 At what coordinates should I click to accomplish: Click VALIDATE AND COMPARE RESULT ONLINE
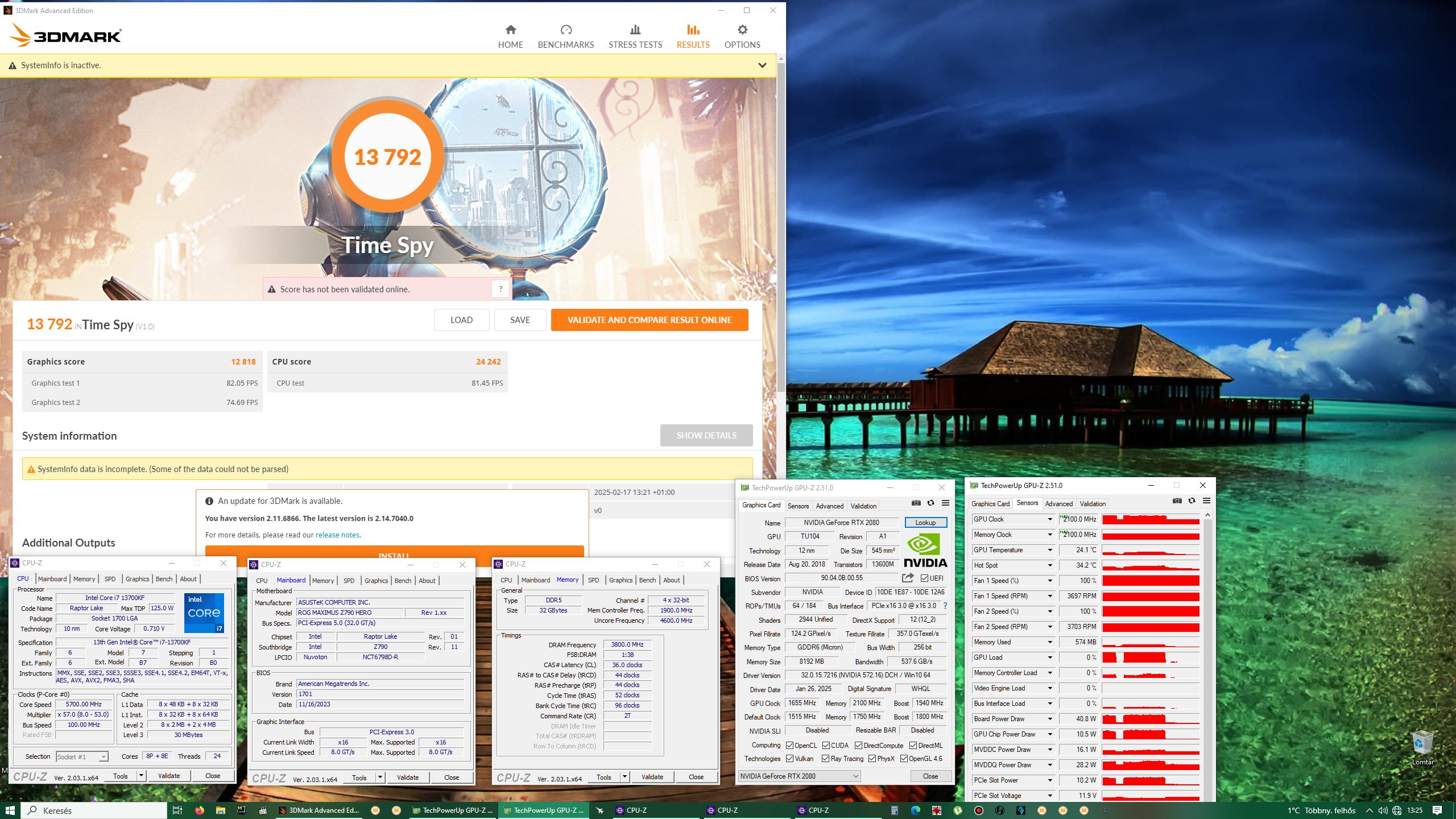point(650,320)
